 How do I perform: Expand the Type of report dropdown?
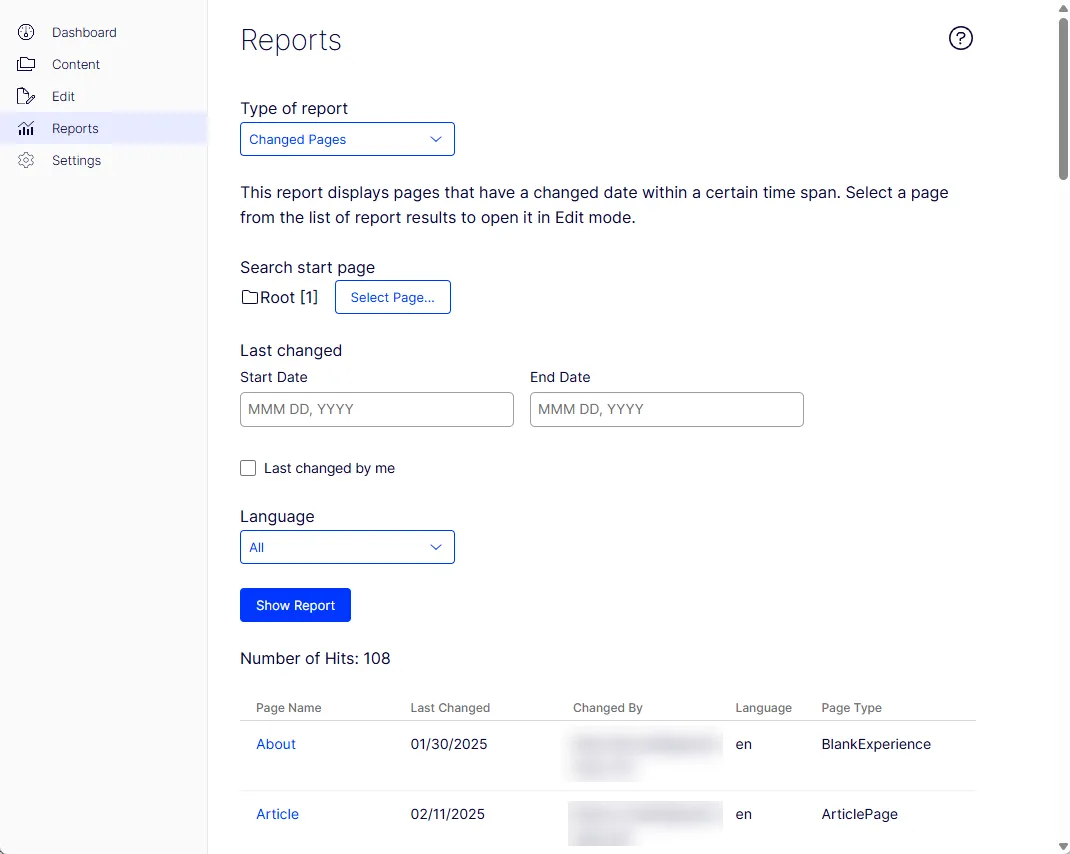pyautogui.click(x=347, y=139)
